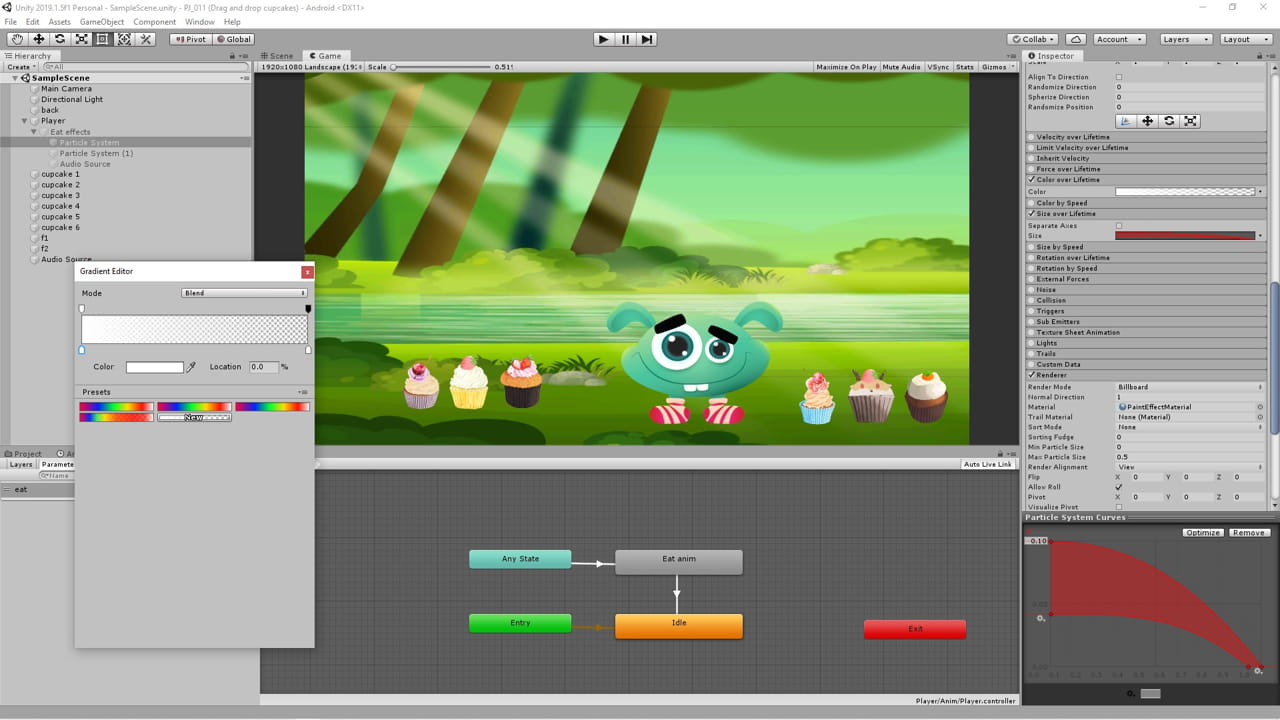Select the Rotate tool in the main toolbar
Screen dimensions: 1280x720
coord(60,39)
